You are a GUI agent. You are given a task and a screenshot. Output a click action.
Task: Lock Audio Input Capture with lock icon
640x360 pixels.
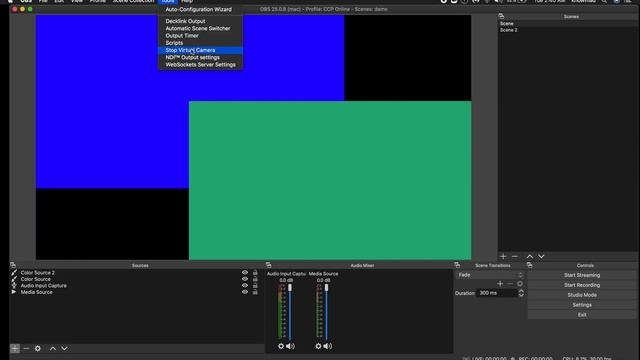(x=255, y=286)
